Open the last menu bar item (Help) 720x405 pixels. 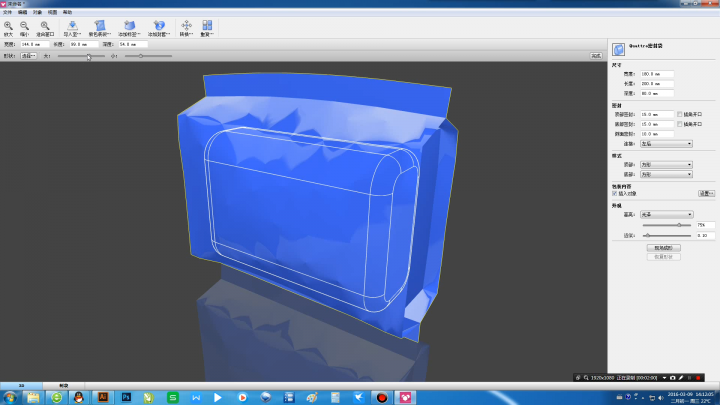tap(68, 12)
